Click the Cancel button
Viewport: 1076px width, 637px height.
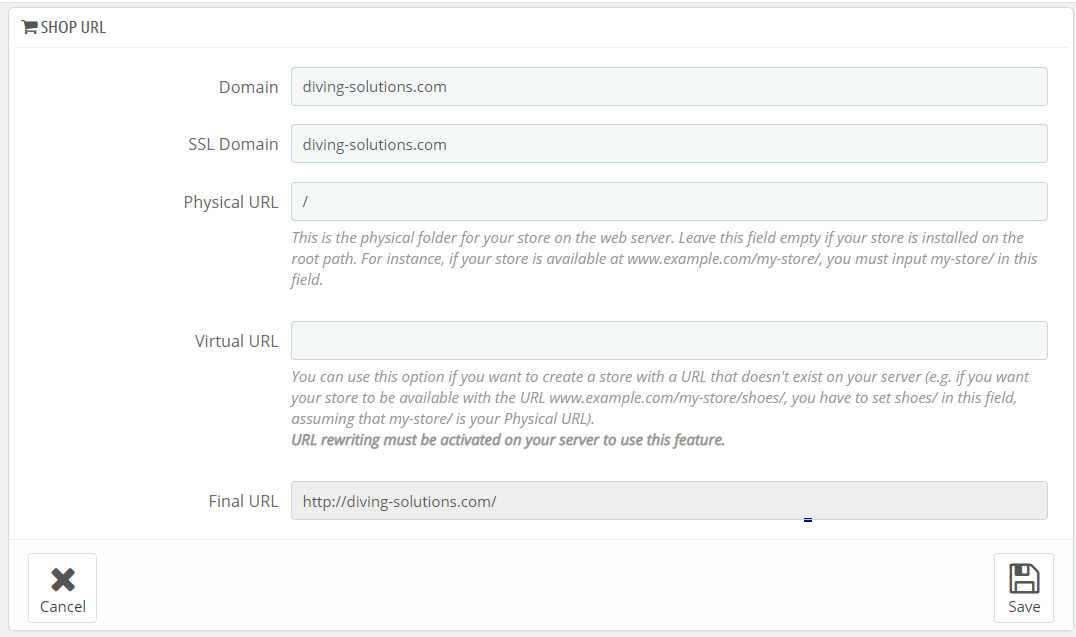(x=62, y=588)
